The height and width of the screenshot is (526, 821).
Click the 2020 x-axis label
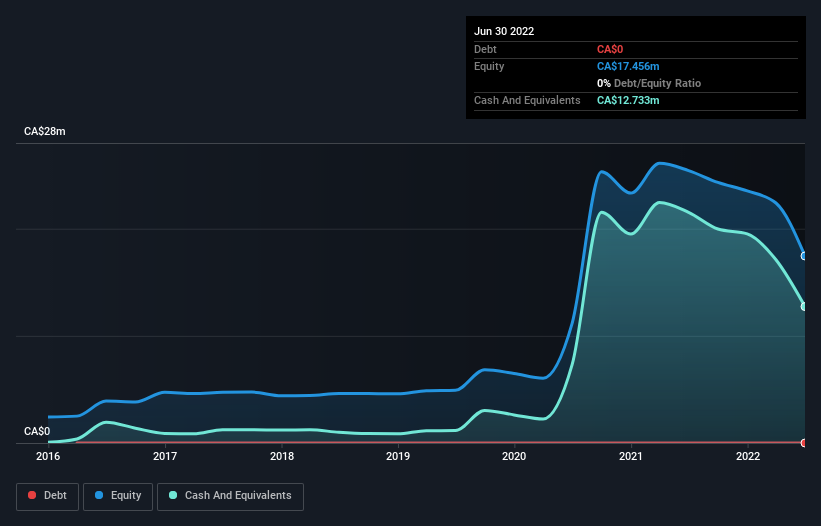click(x=514, y=456)
